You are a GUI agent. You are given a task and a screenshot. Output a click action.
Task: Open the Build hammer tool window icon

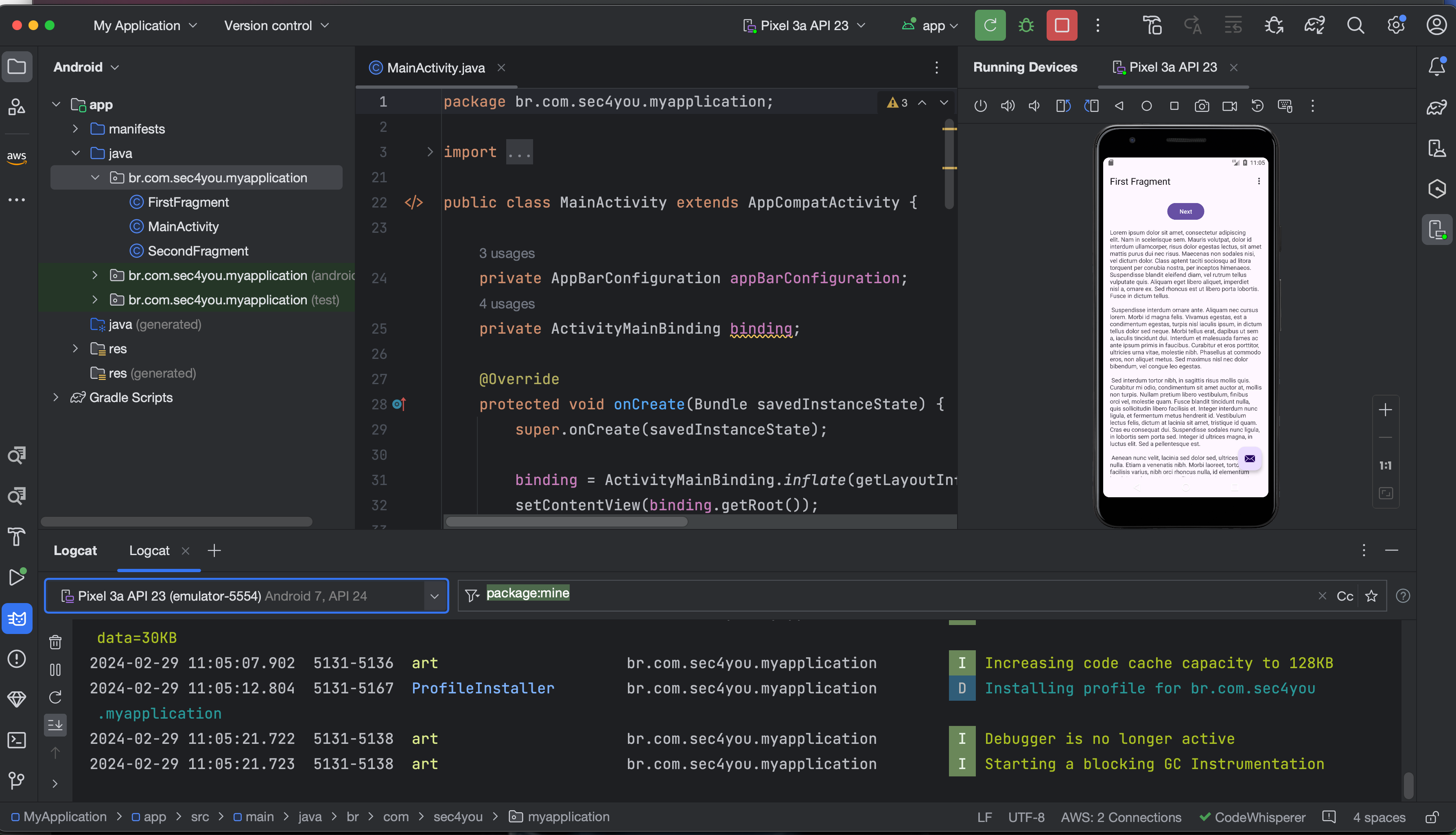[x=17, y=536]
